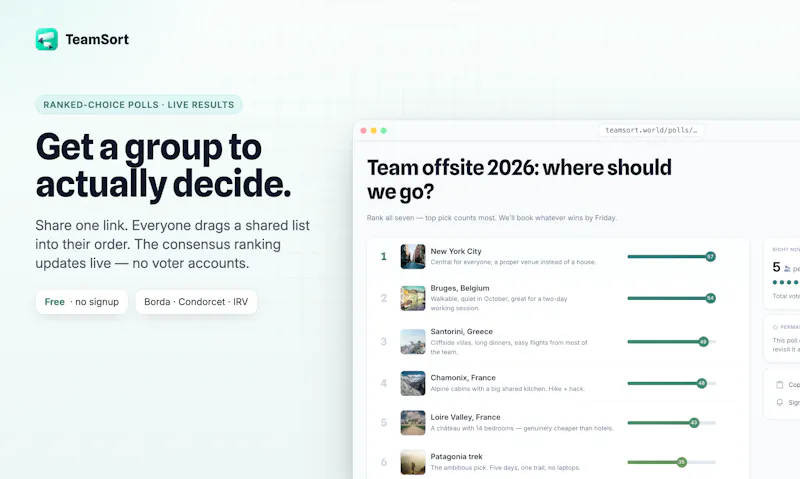
Task: Select the 'New York City' option title
Action: [456, 251]
